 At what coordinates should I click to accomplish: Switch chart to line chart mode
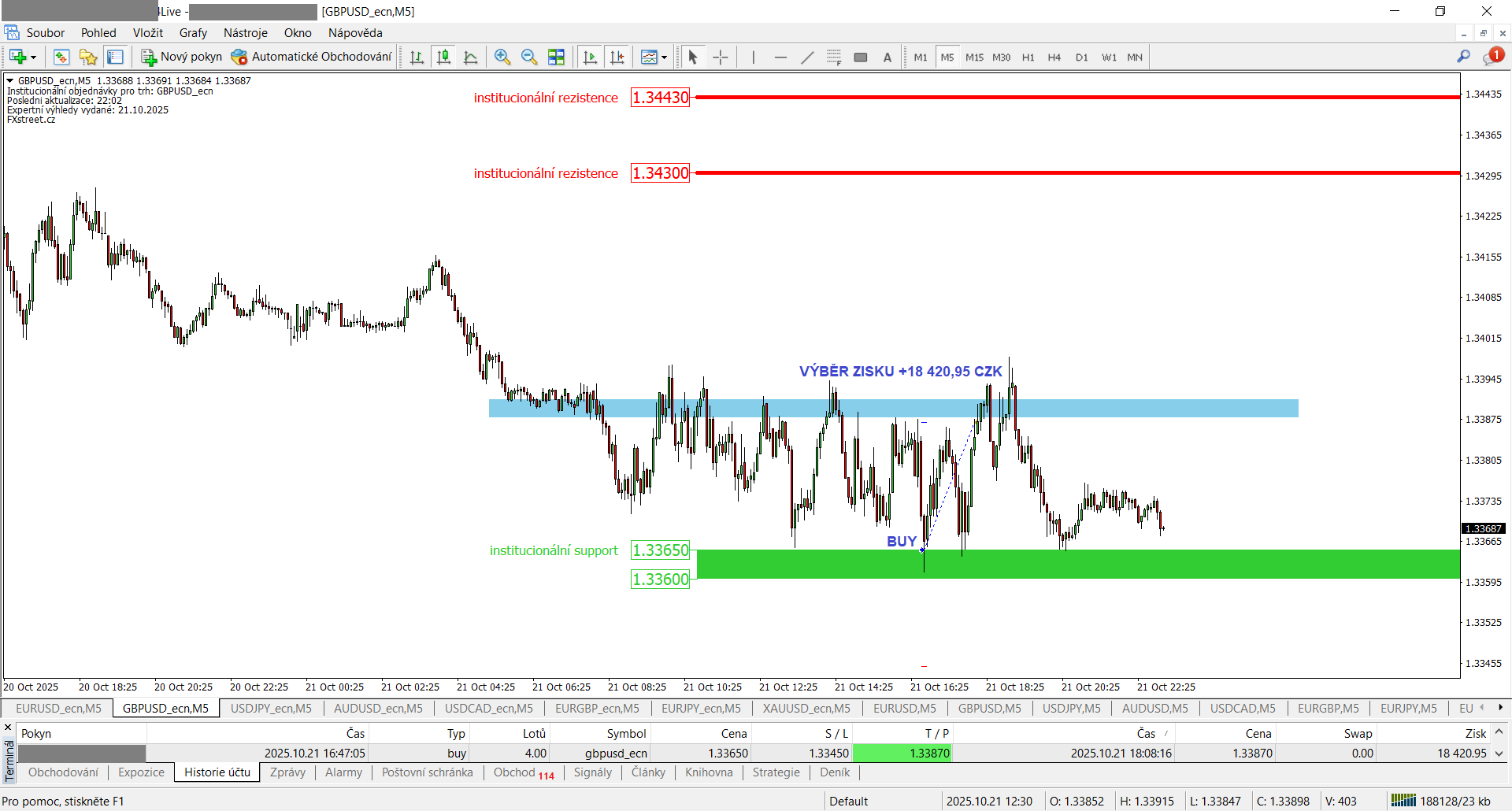pyautogui.click(x=471, y=57)
